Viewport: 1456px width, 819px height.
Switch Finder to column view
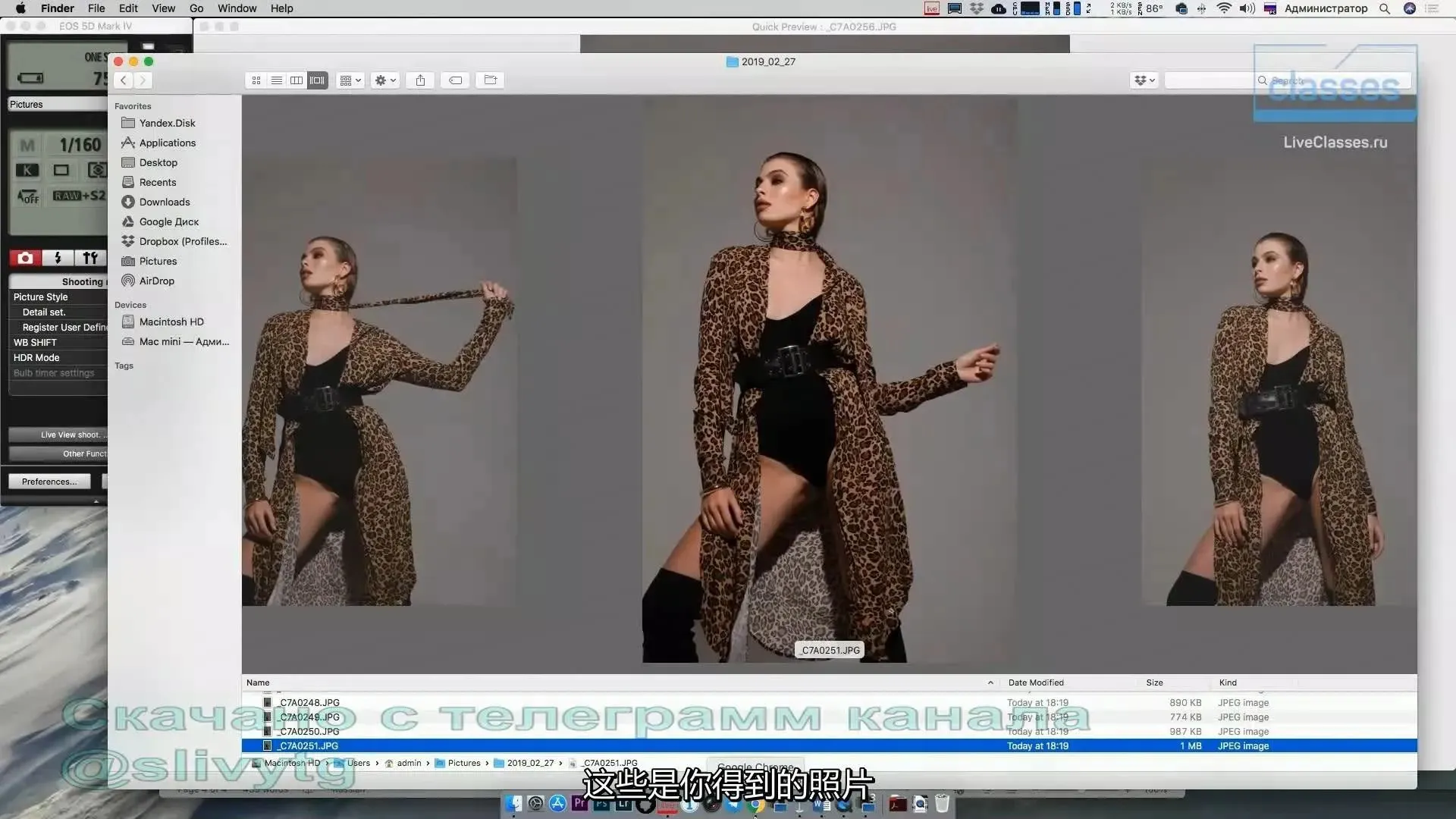297,80
